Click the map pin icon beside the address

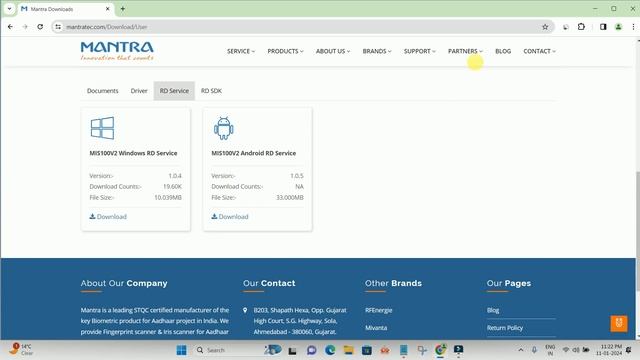coord(245,310)
